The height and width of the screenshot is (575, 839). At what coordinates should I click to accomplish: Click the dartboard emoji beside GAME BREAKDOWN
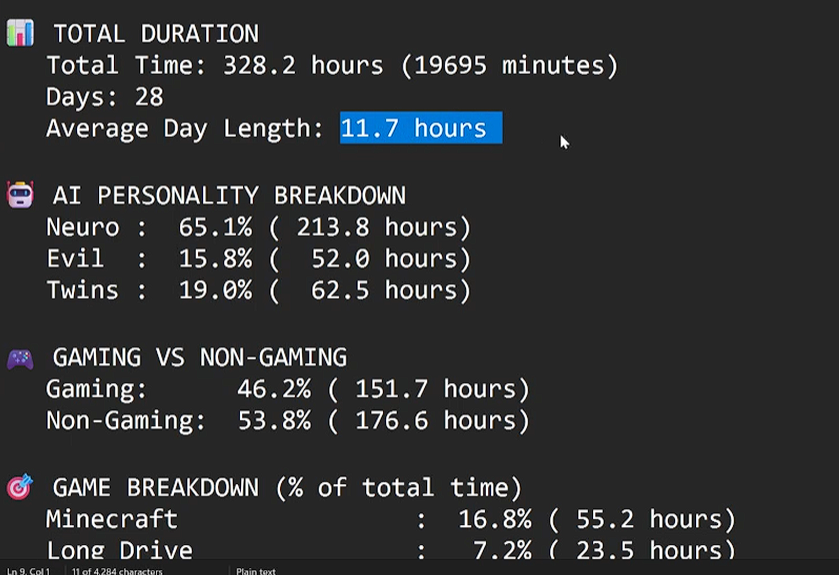(x=20, y=487)
